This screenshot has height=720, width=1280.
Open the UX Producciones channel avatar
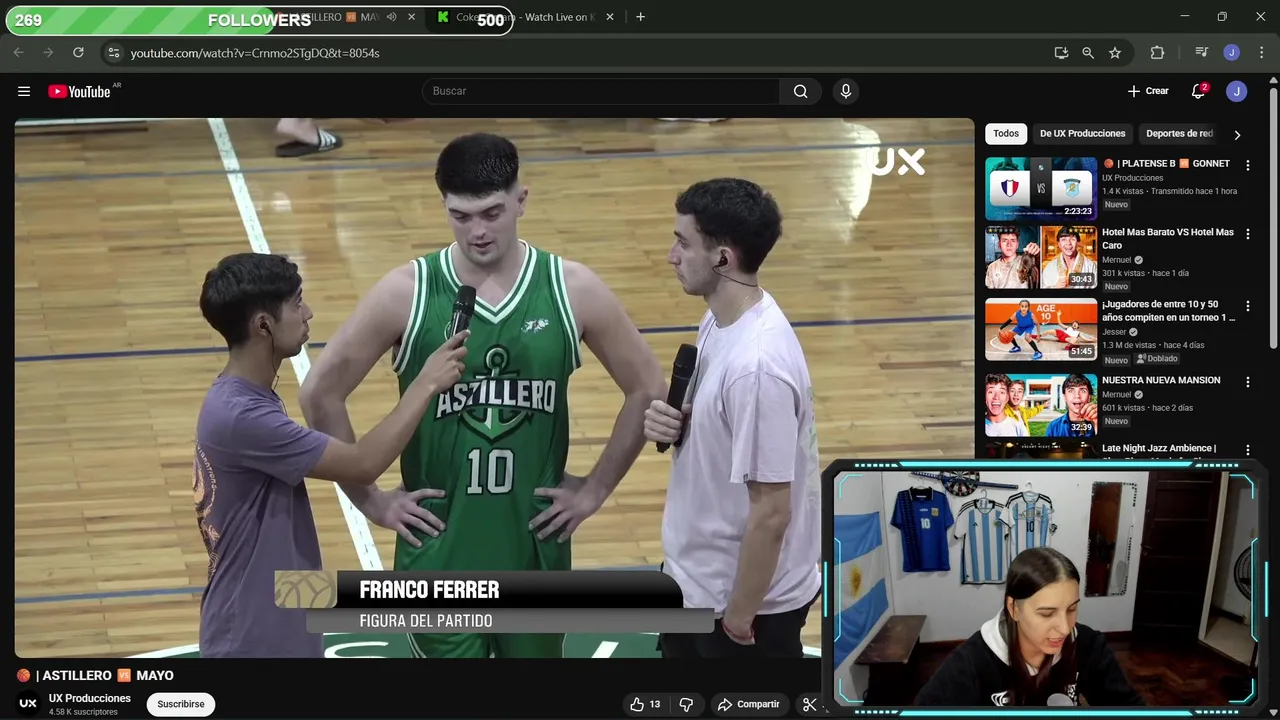(x=28, y=704)
